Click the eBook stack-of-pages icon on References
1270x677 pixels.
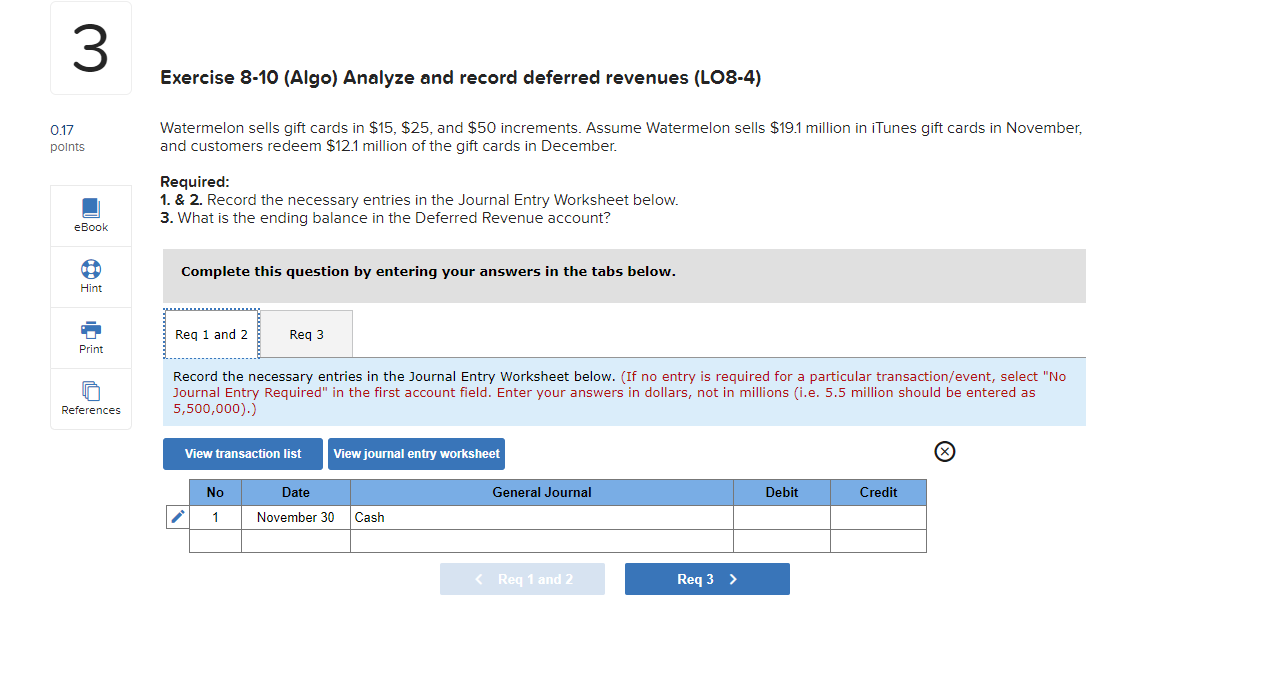click(90, 391)
